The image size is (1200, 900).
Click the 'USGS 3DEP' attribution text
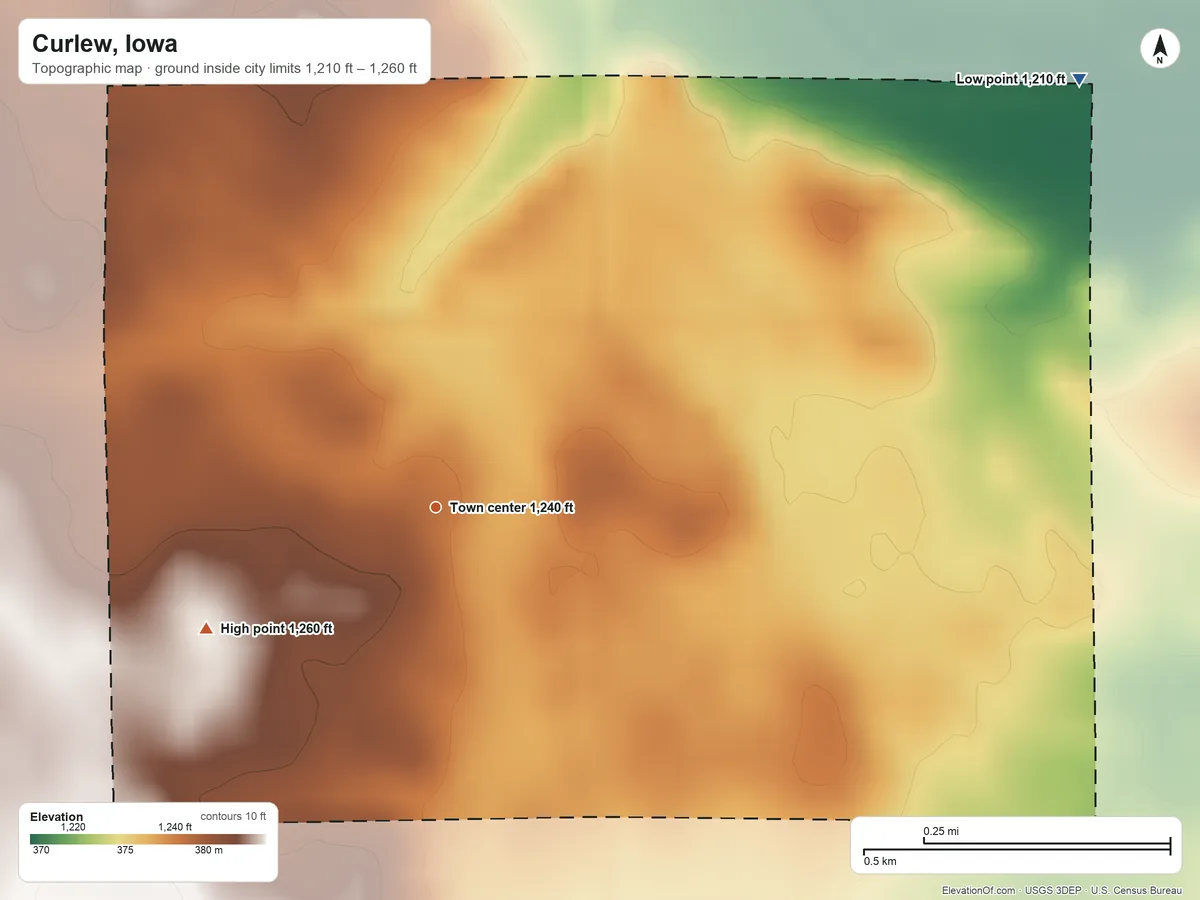pyautogui.click(x=1053, y=890)
